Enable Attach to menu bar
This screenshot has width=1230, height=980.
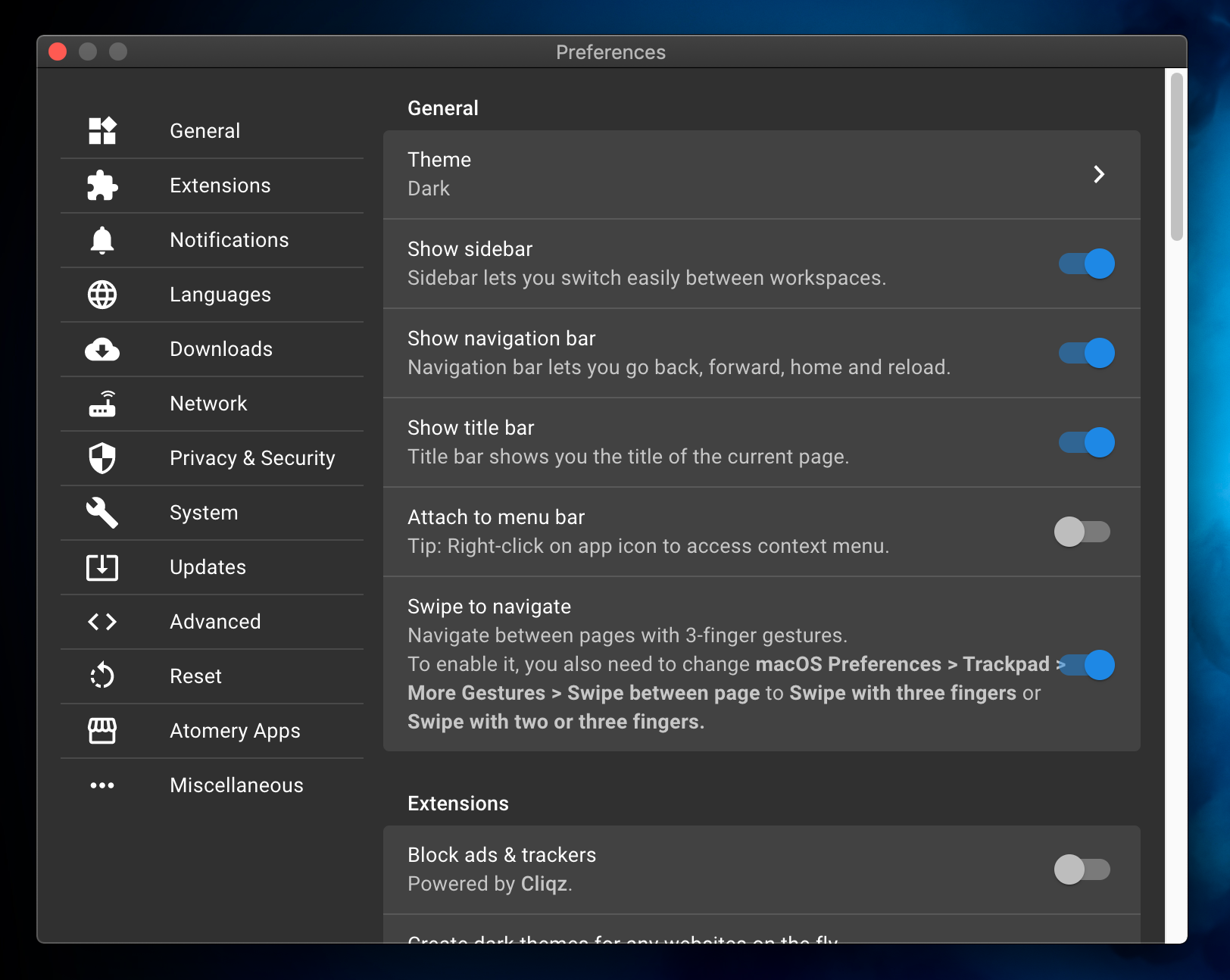(x=1082, y=532)
